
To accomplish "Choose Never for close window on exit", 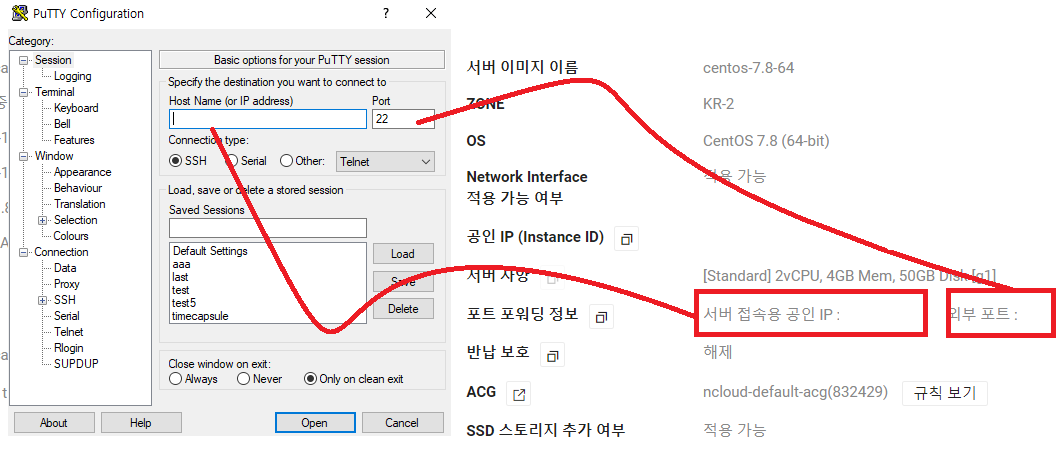I will [x=243, y=379].
